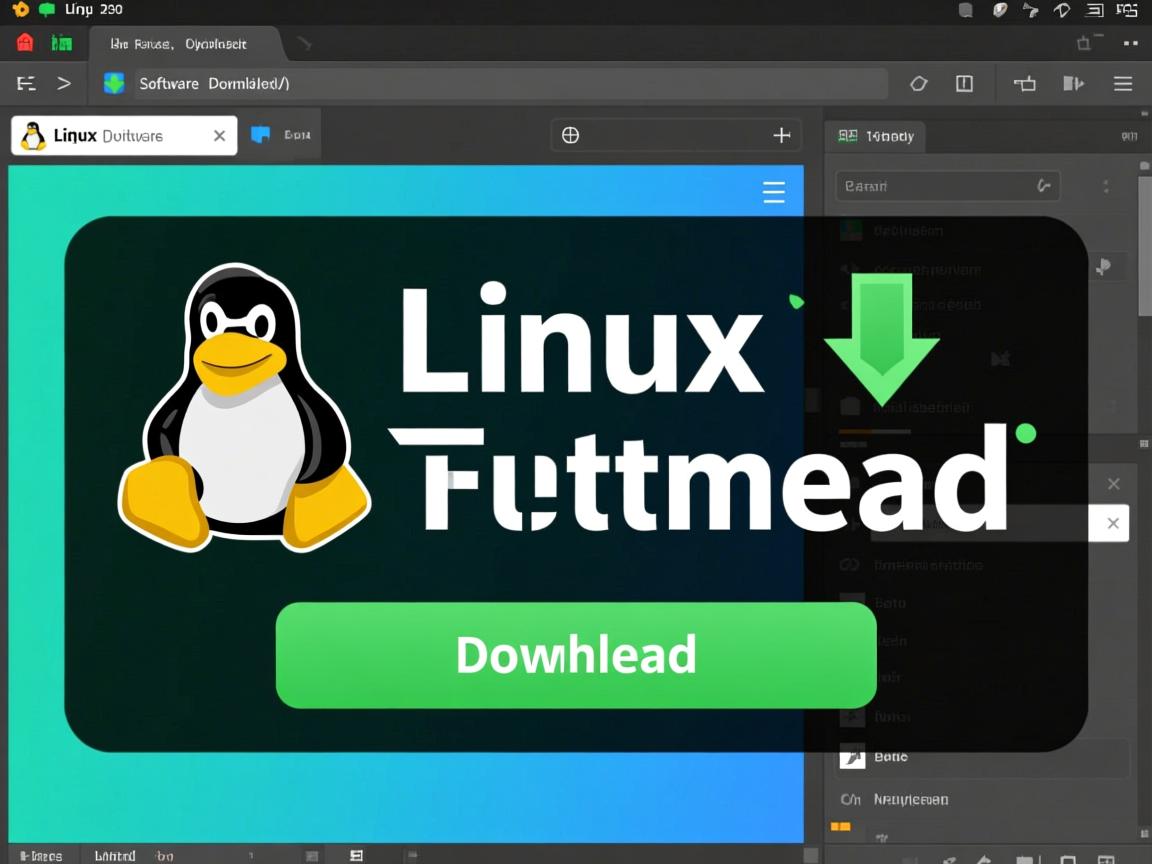Expand the three-dot menu beside the search field
The width and height of the screenshot is (1152, 864).
[x=1105, y=185]
